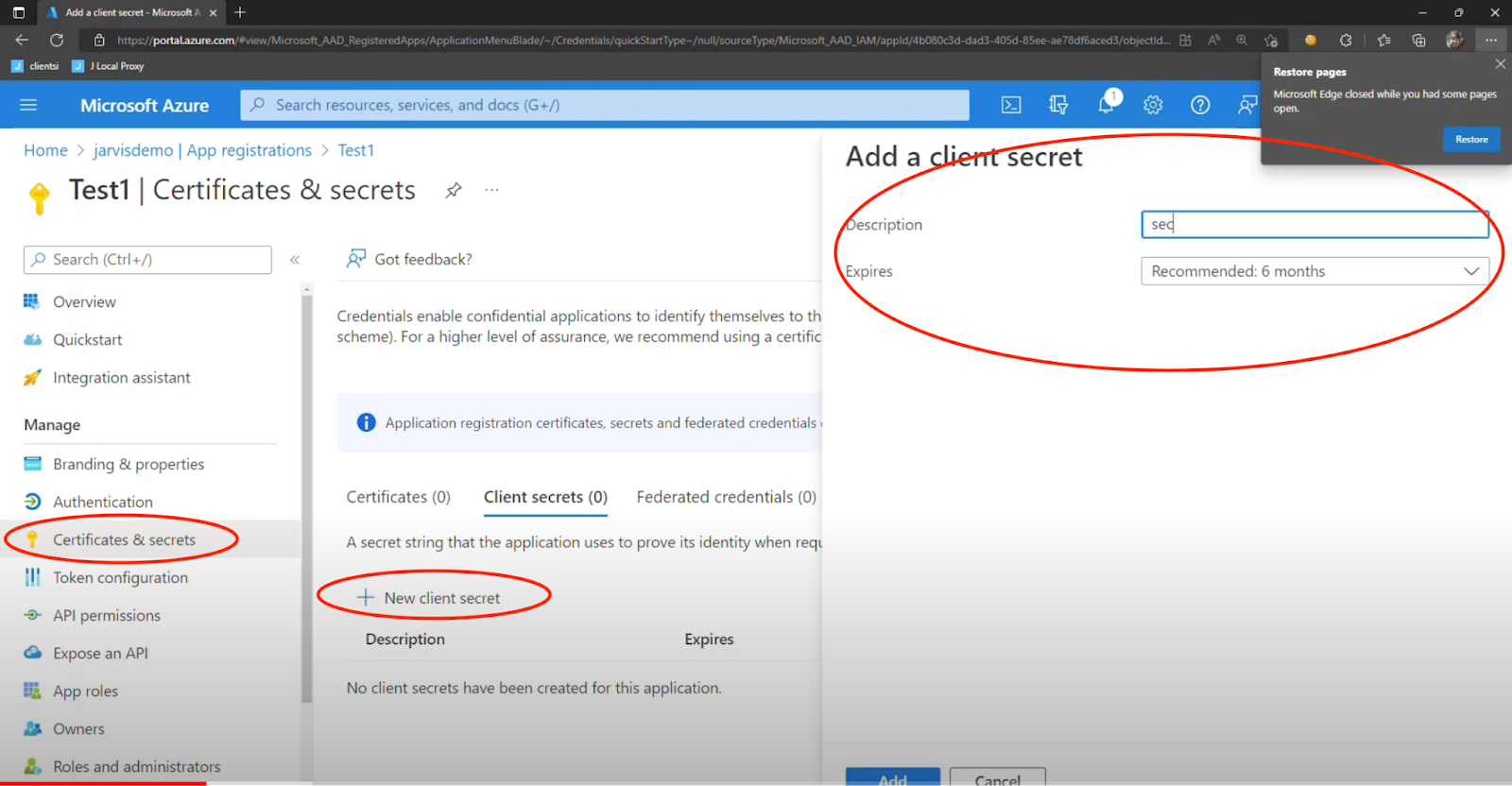Click the Expires column header
The image size is (1512, 786).
[x=709, y=640]
